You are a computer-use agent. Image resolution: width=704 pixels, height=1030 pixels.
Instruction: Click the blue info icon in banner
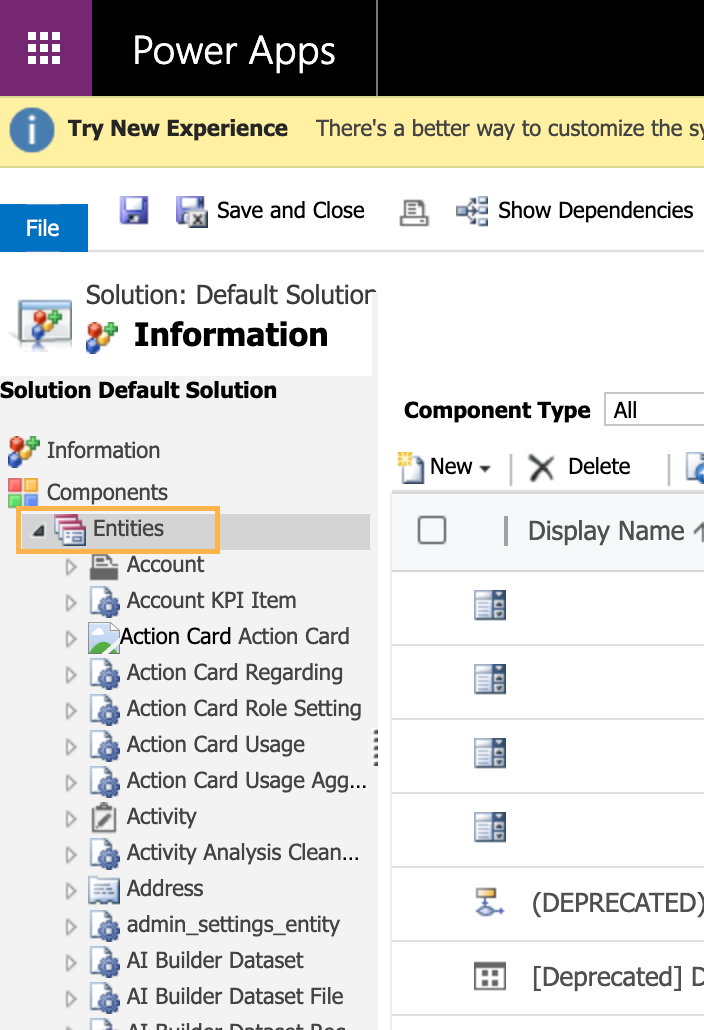pyautogui.click(x=32, y=130)
